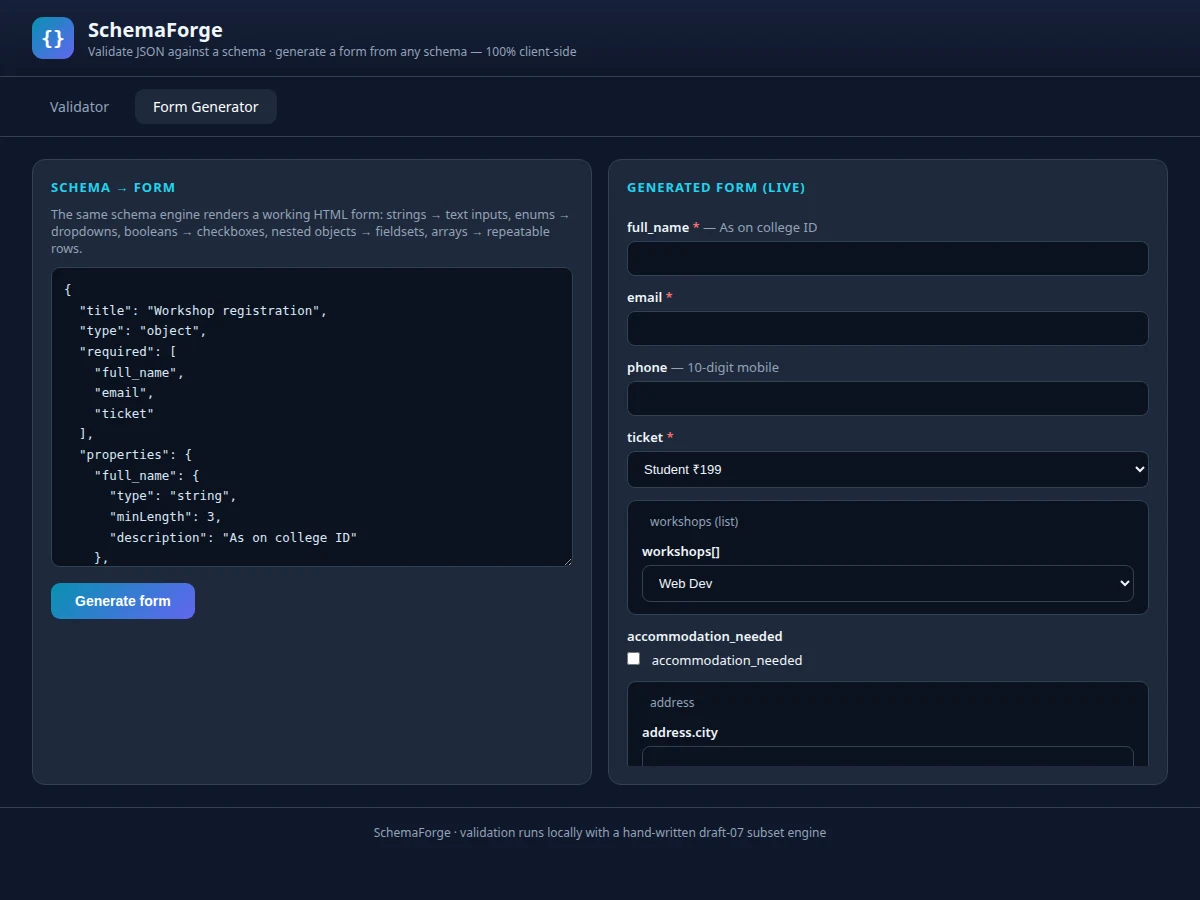This screenshot has width=1200, height=900.
Task: Open the ticket dropdown showing Student ₹199
Action: coord(888,469)
